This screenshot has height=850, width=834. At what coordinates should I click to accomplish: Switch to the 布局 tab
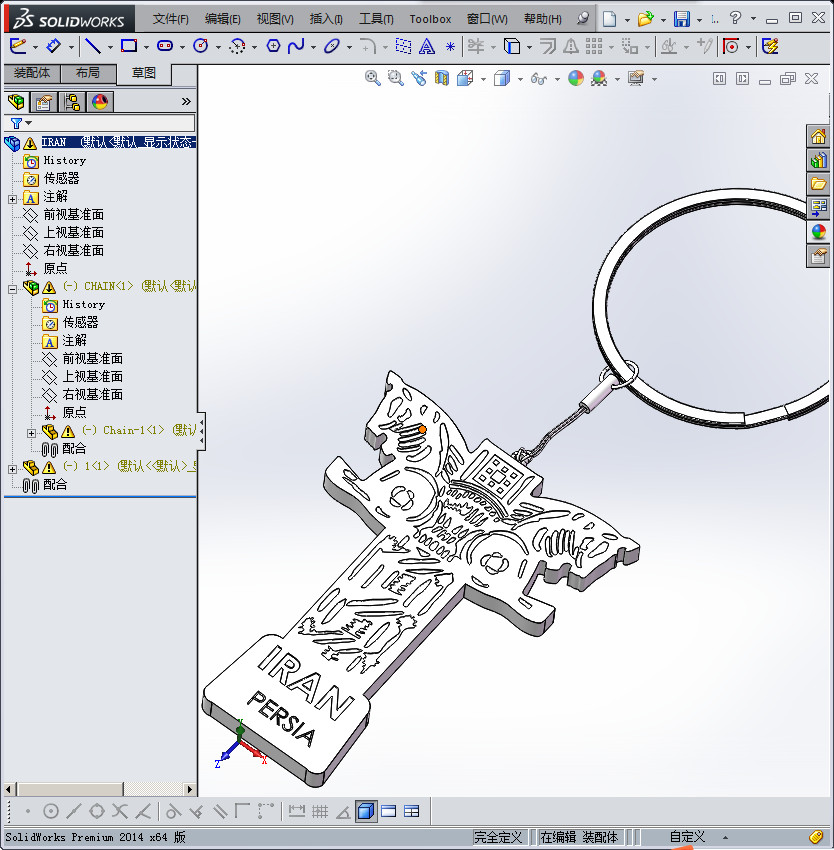click(88, 73)
